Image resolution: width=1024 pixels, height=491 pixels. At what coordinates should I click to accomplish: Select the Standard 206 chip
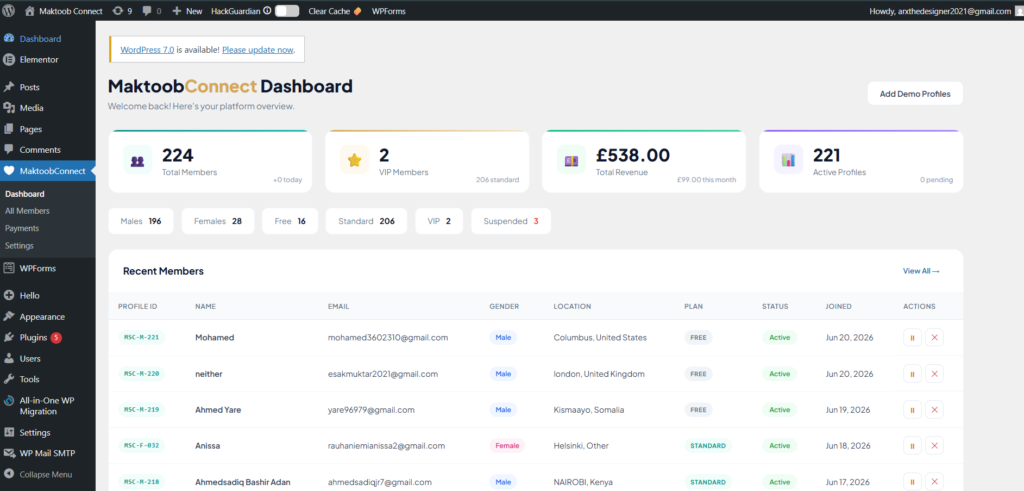tap(366, 221)
